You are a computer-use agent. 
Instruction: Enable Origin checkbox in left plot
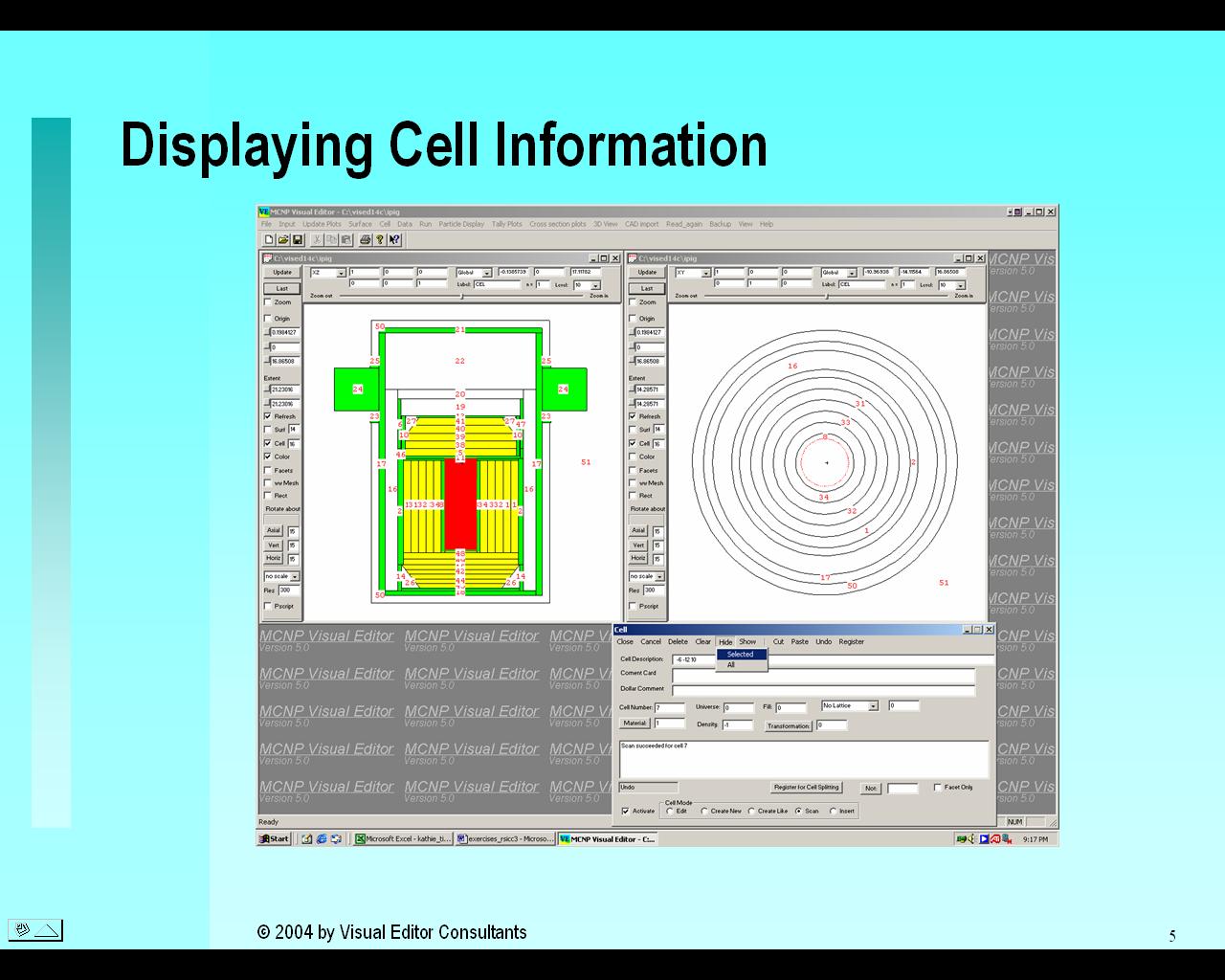(268, 318)
